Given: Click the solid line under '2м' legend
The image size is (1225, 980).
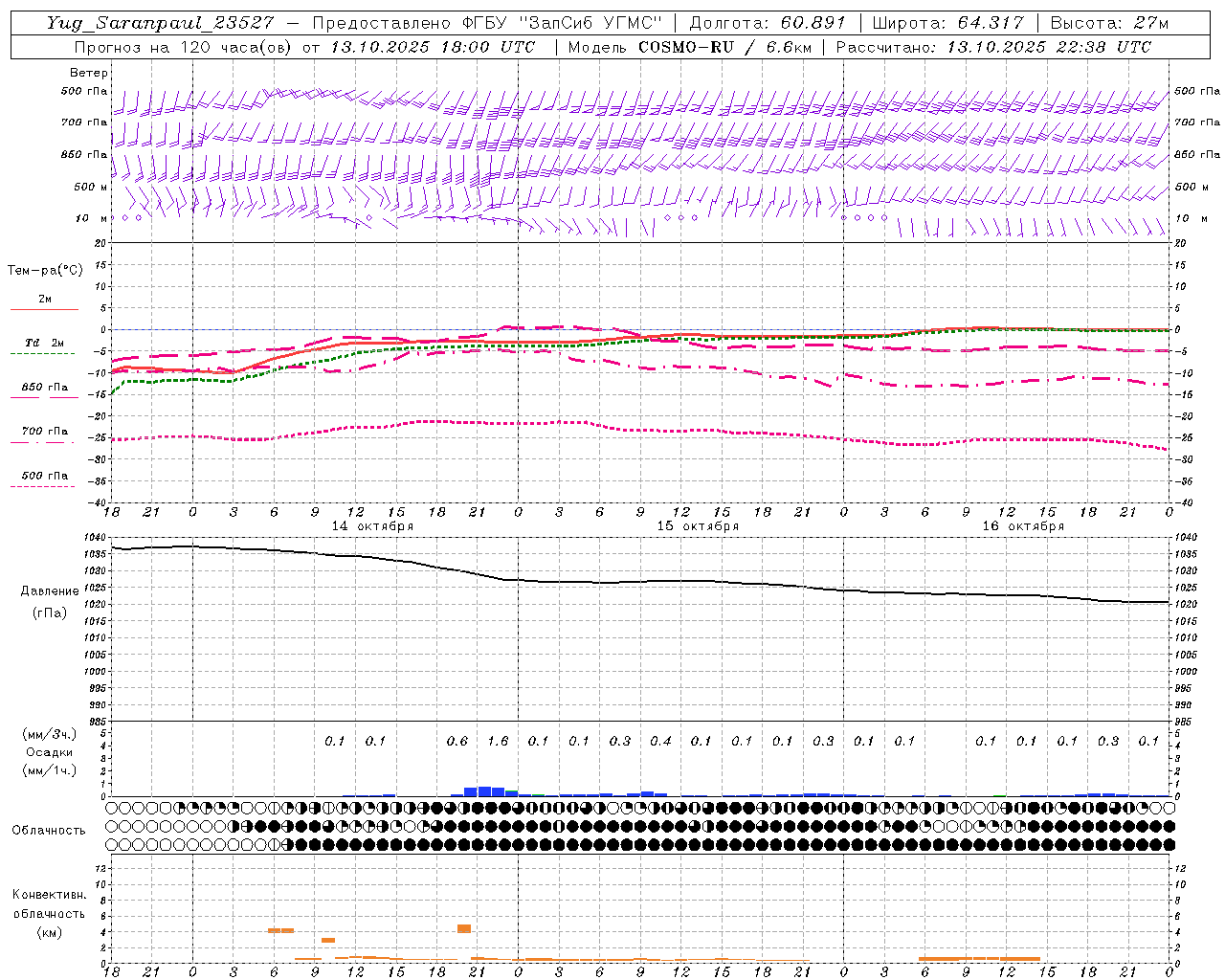Looking at the screenshot, I should (44, 310).
